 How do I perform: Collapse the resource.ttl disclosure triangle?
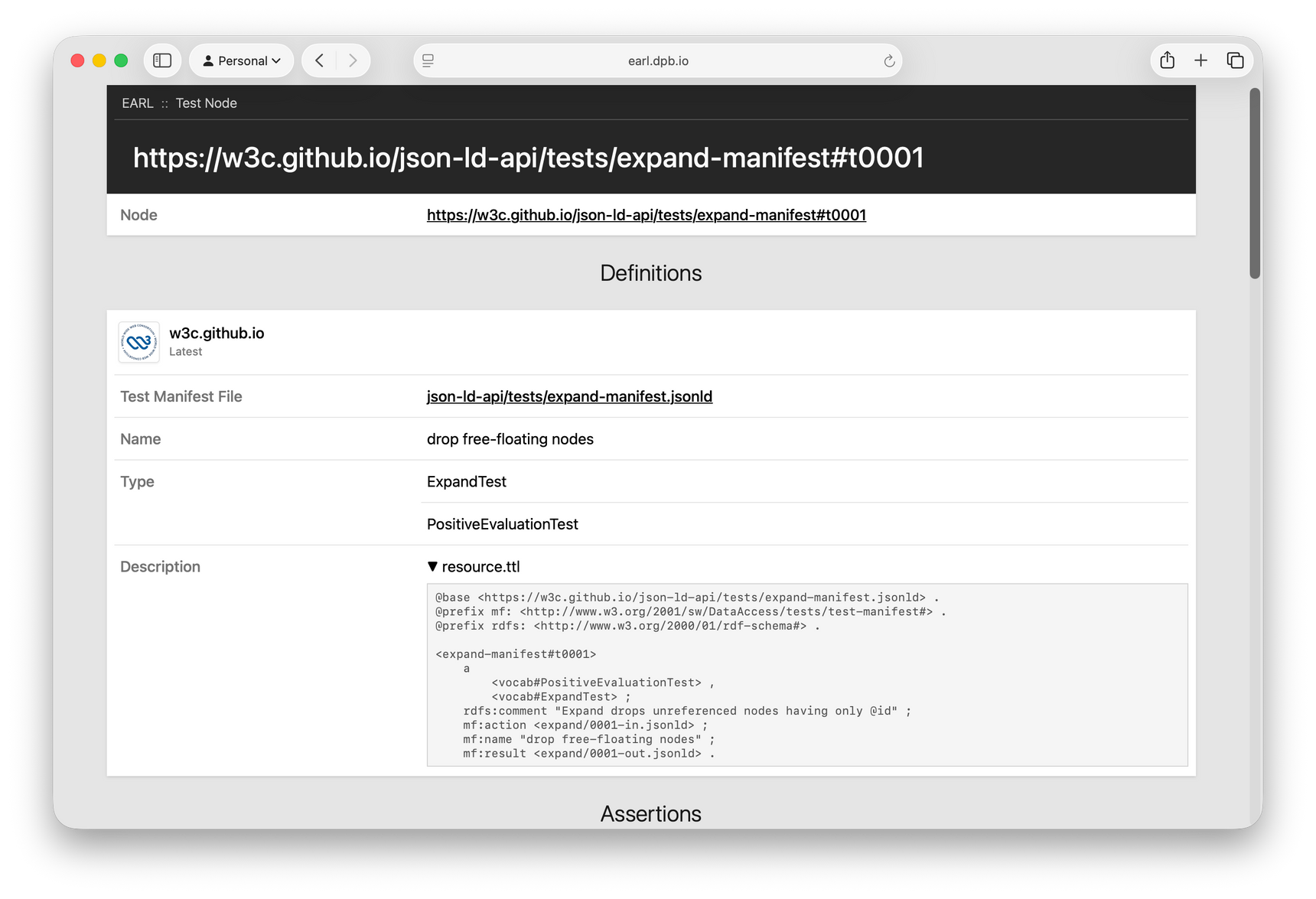point(433,566)
